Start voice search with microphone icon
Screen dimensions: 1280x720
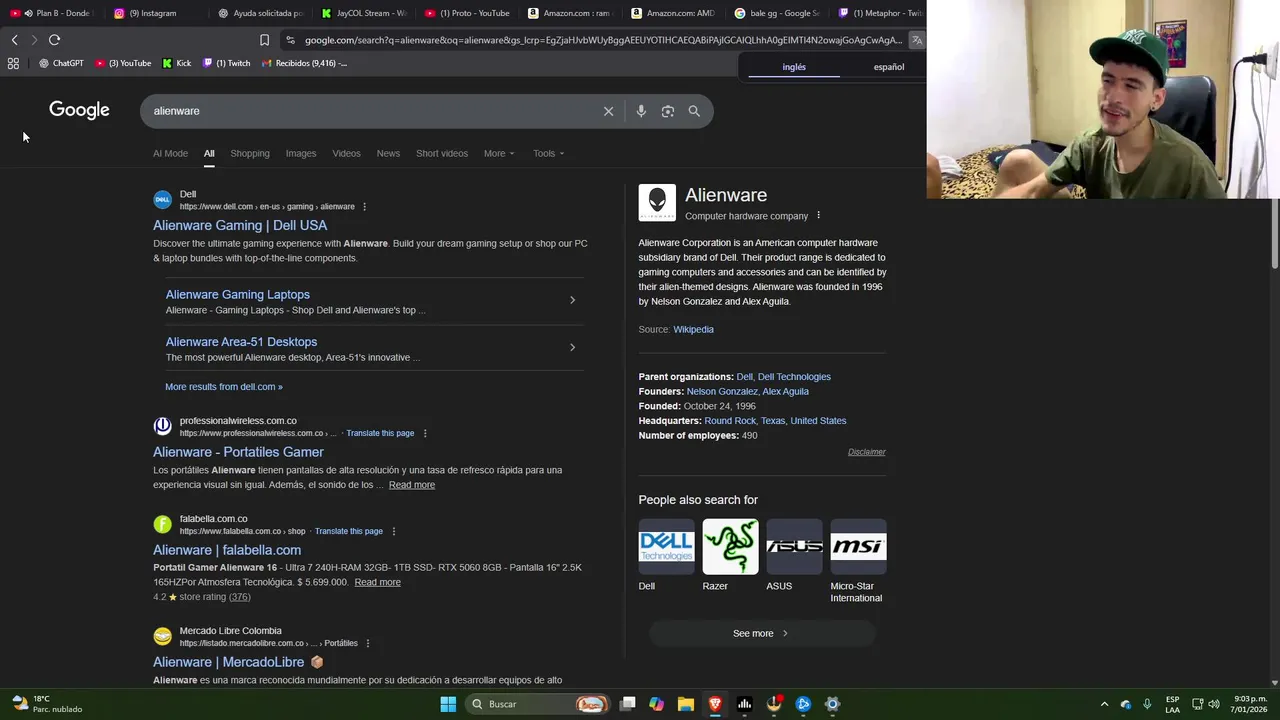(x=641, y=111)
